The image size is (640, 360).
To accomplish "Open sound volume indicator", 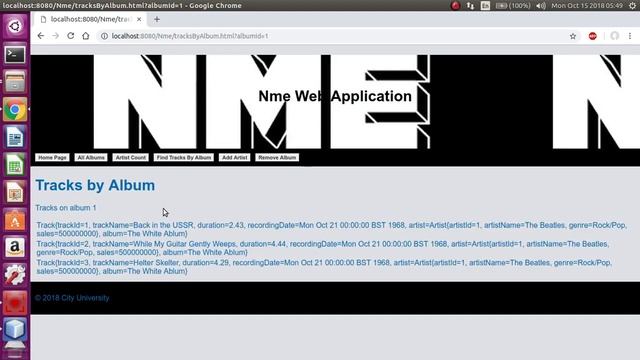I will click(541, 5).
